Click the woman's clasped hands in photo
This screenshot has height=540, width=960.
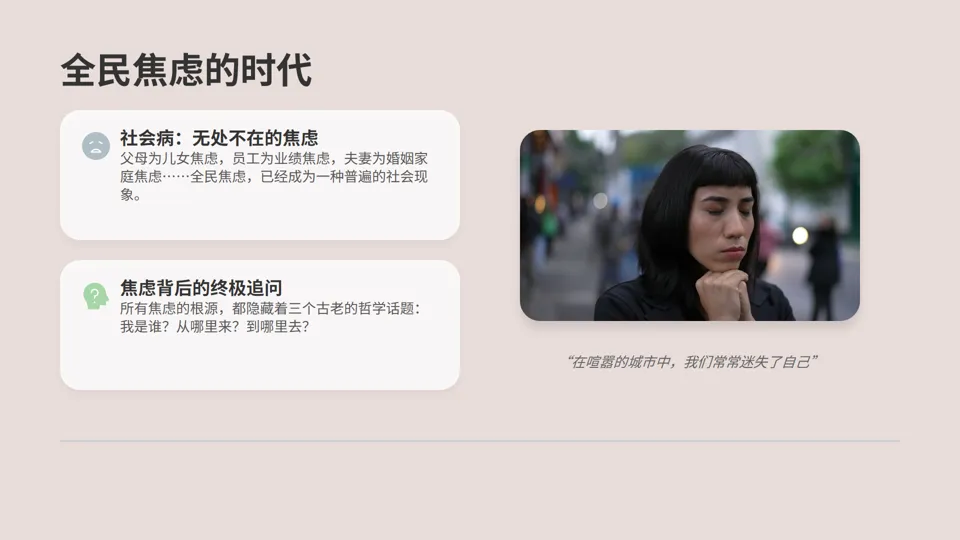(x=724, y=294)
